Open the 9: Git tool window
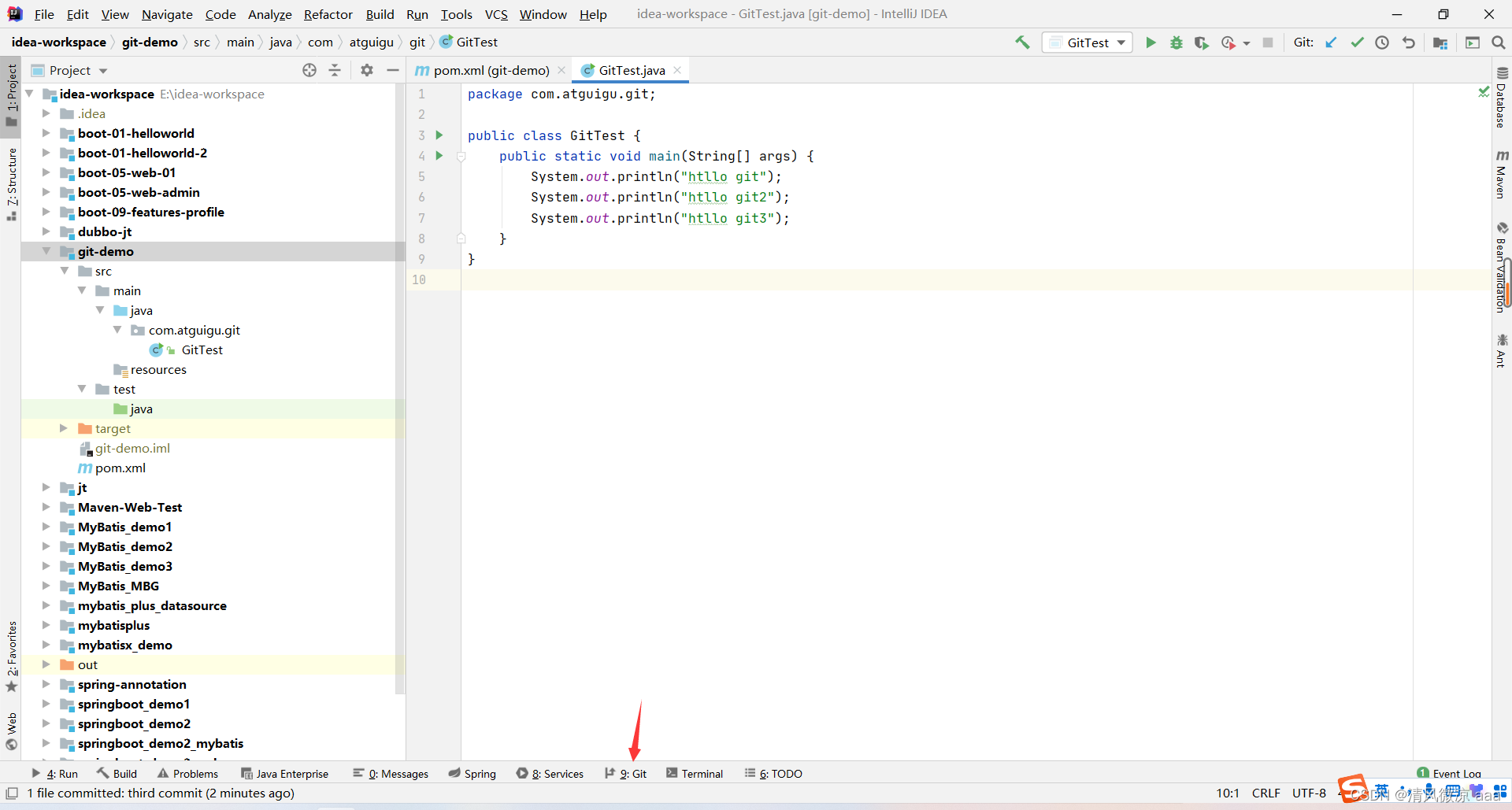Viewport: 1512px width, 810px height. (625, 774)
